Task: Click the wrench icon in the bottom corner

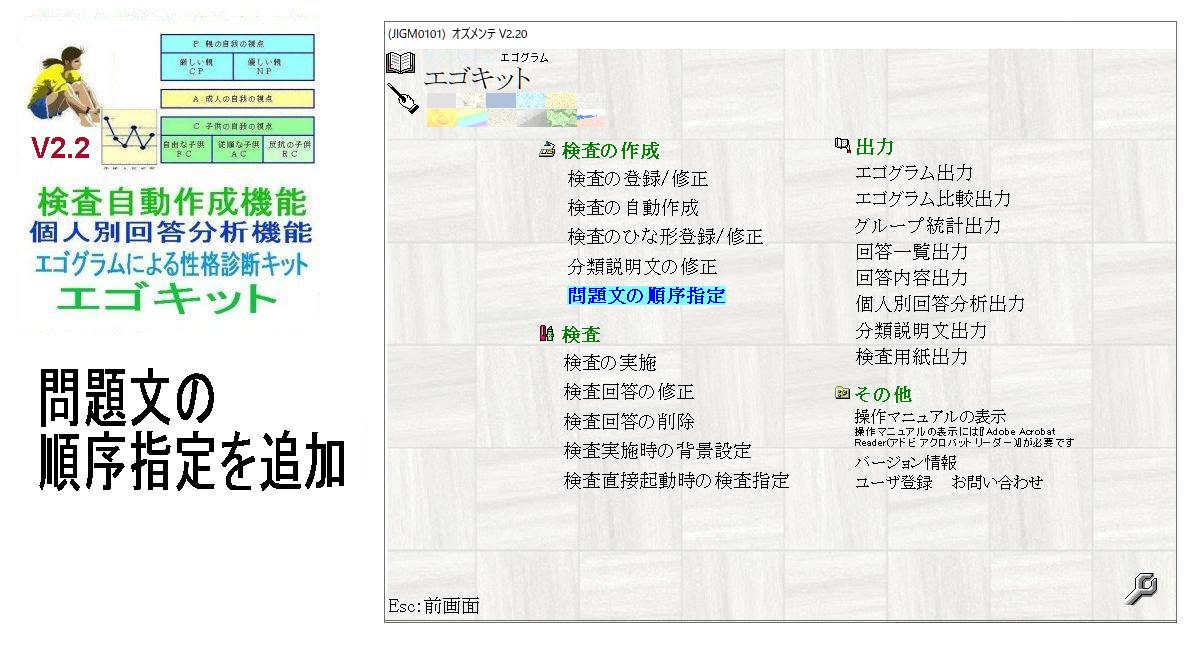Action: click(1140, 588)
